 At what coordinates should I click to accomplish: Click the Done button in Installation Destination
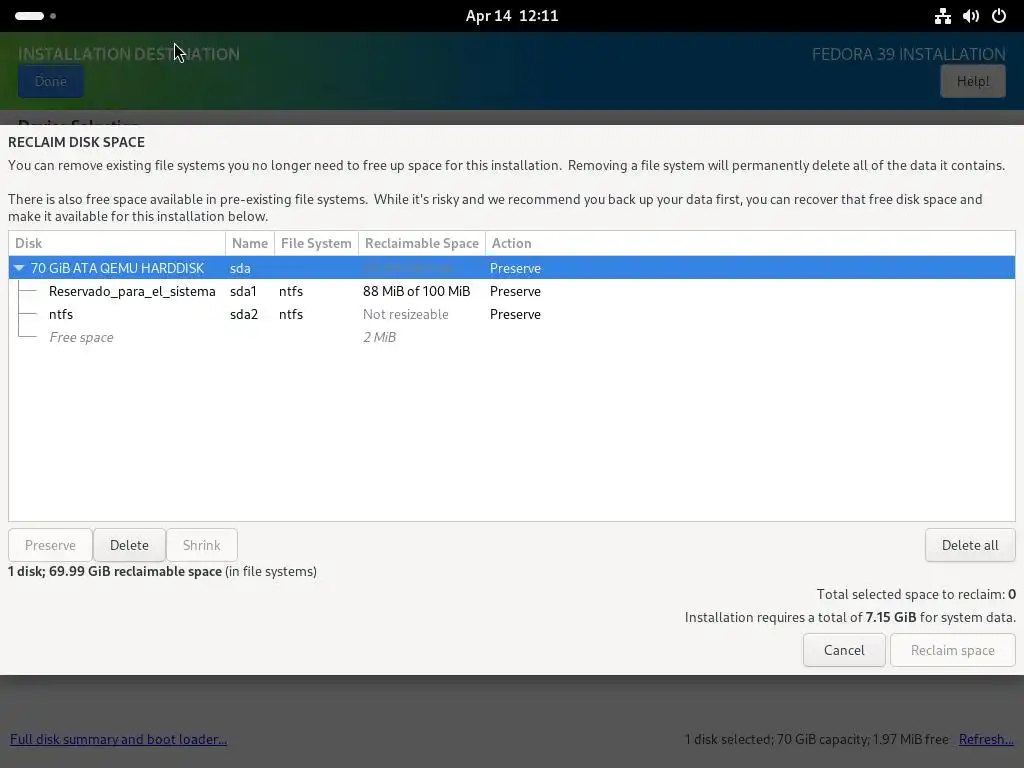[50, 82]
